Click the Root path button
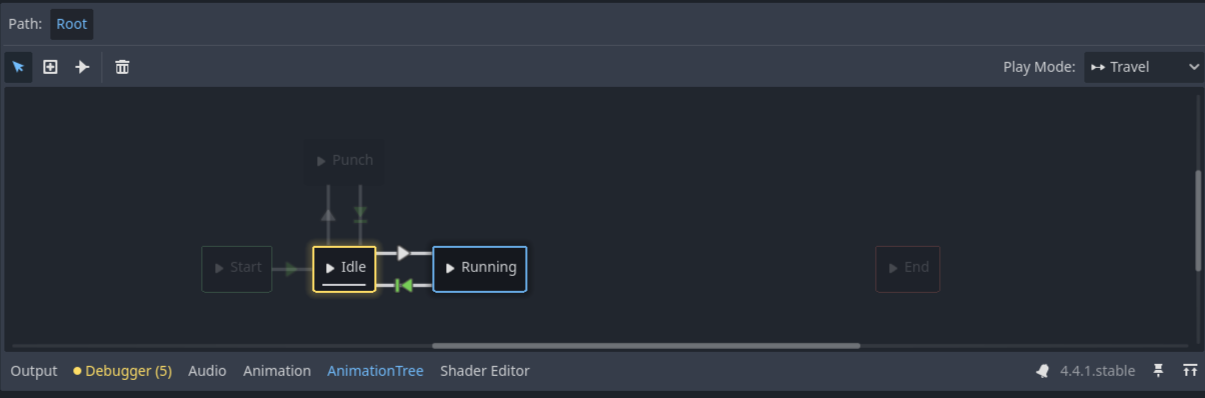The height and width of the screenshot is (398, 1205). (72, 24)
